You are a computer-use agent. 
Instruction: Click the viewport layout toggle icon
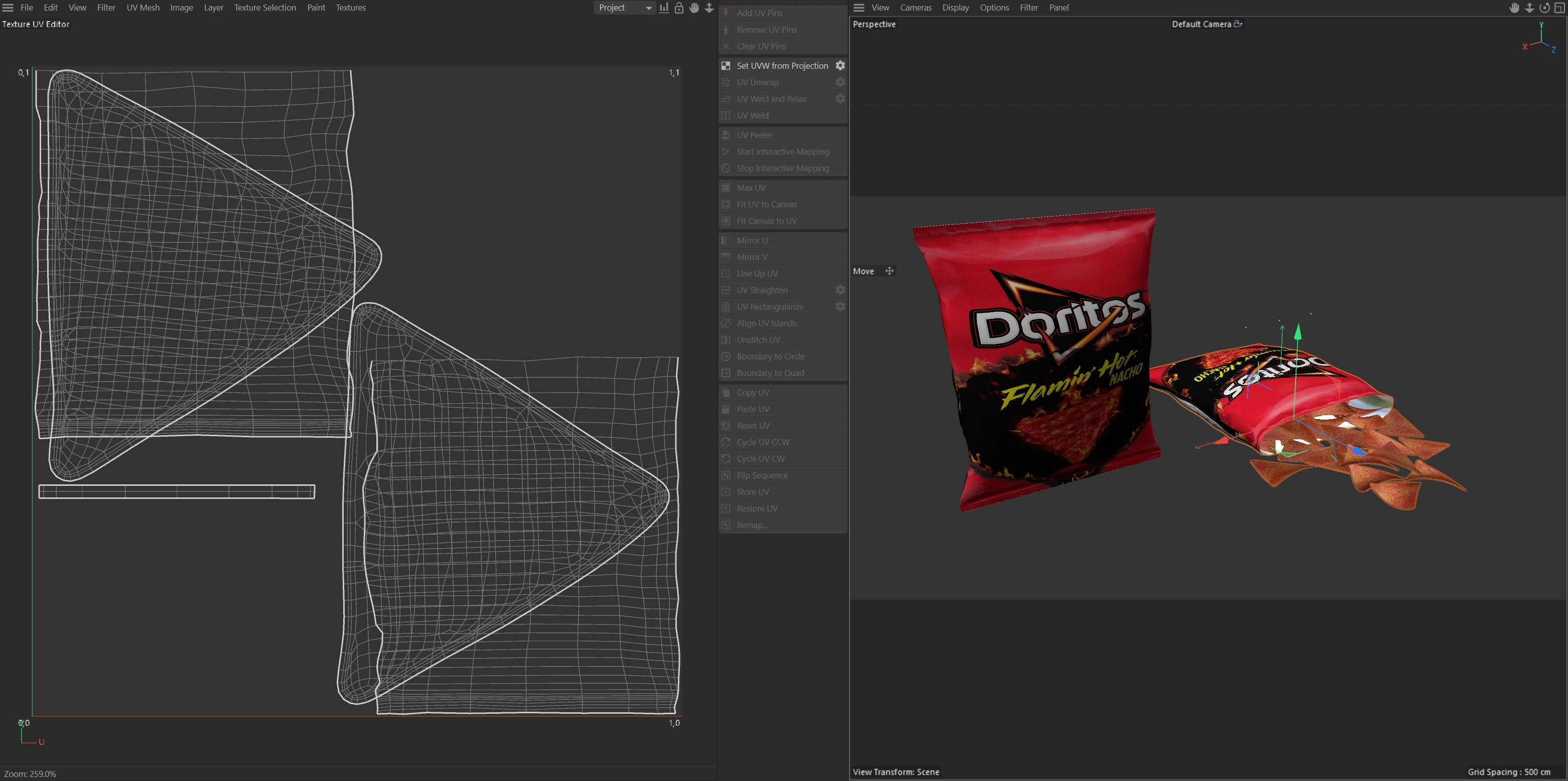[x=1559, y=8]
